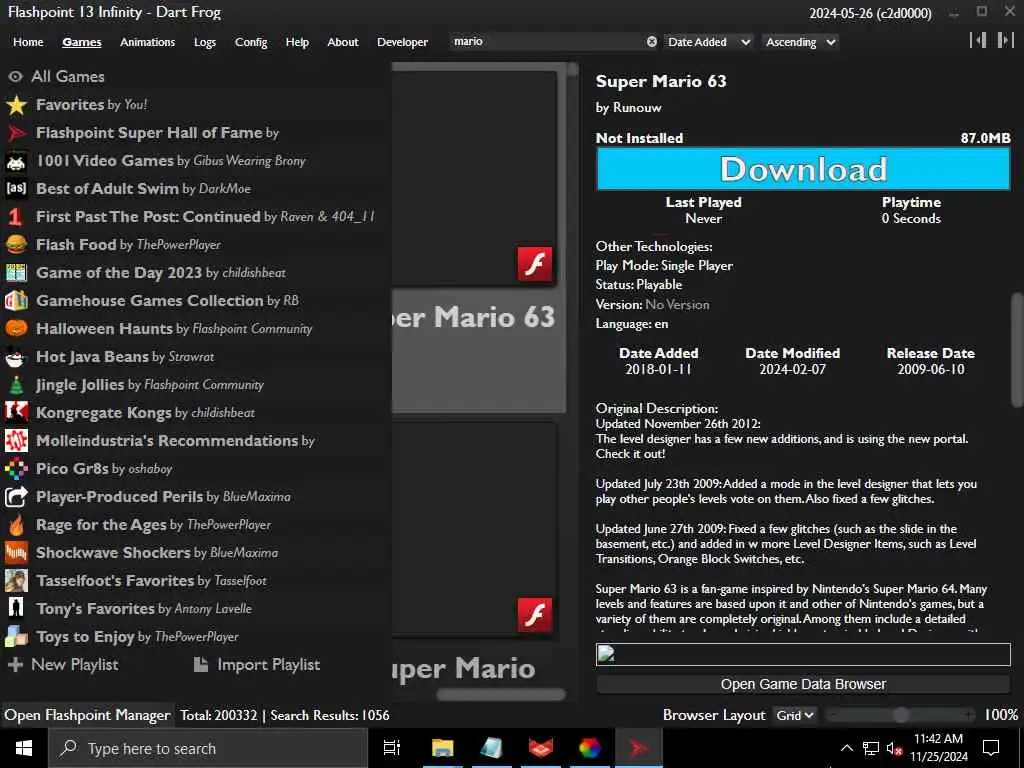Clear the mario search text
Screen dimensions: 1024x768
pyautogui.click(x=652, y=42)
